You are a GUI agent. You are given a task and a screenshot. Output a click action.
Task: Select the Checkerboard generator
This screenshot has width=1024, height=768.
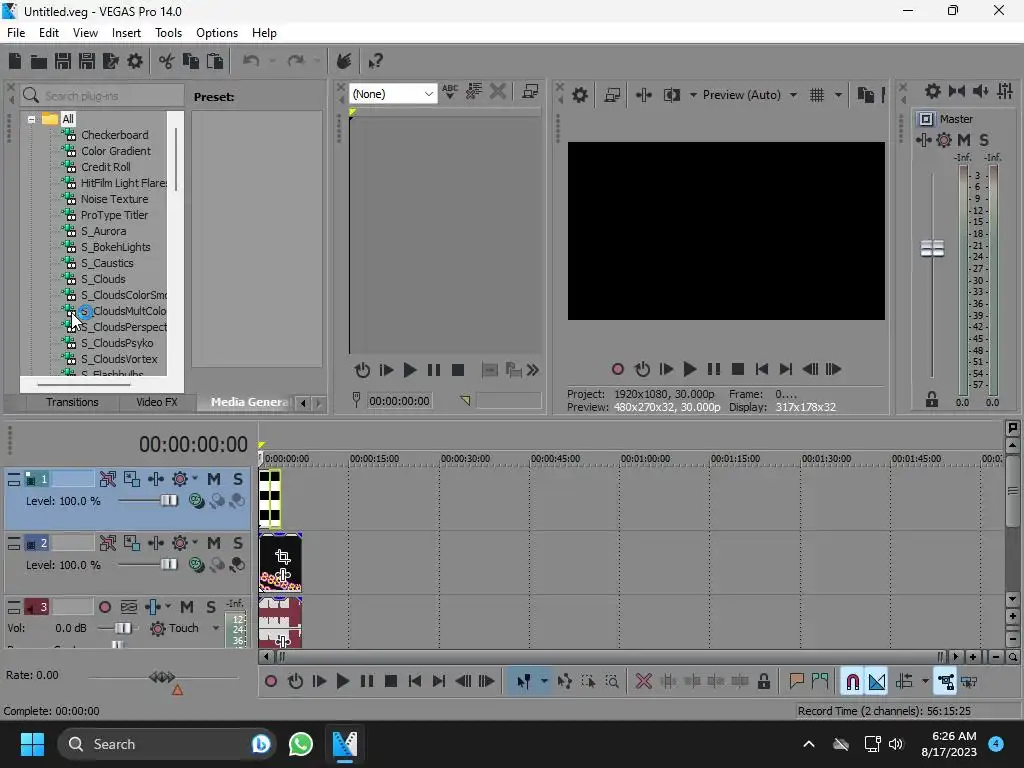[x=114, y=135]
